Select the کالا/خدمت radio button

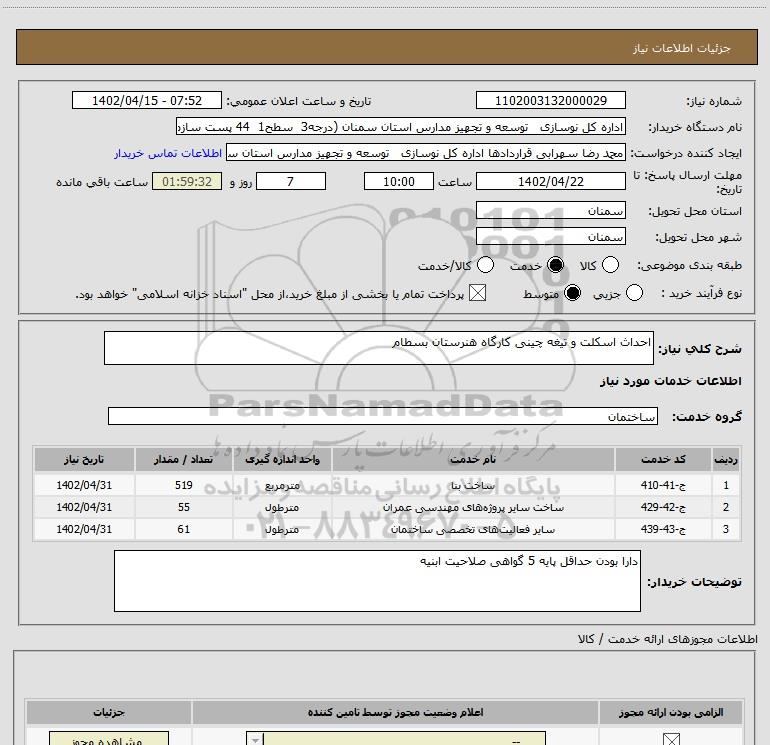[x=486, y=265]
